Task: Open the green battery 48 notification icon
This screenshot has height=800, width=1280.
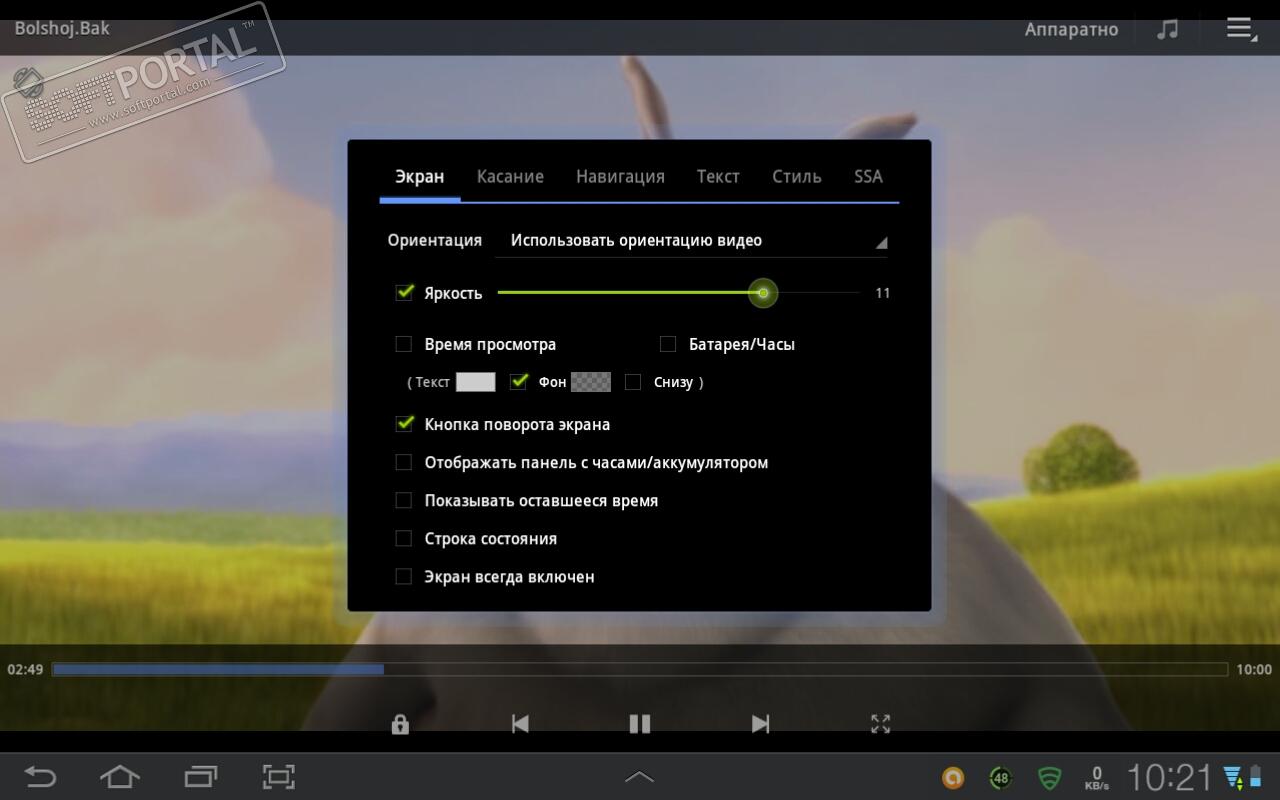Action: 1001,777
